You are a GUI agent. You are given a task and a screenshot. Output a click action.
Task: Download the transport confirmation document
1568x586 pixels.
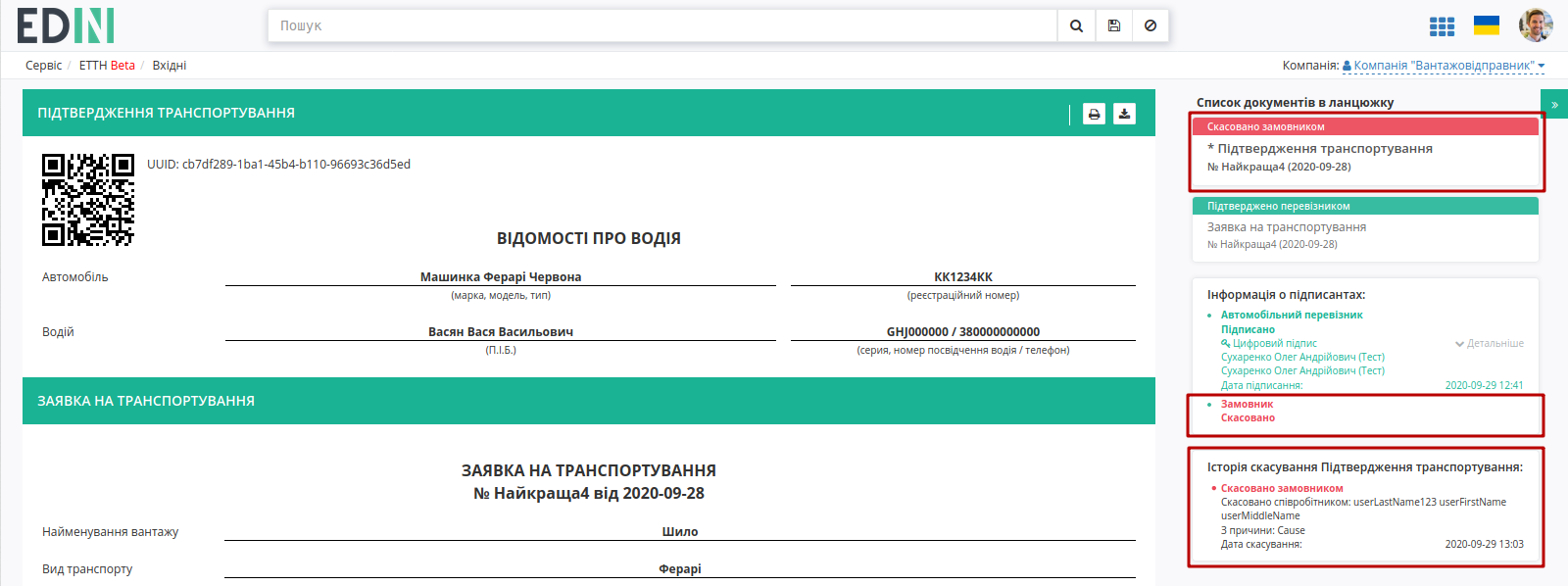point(1124,114)
